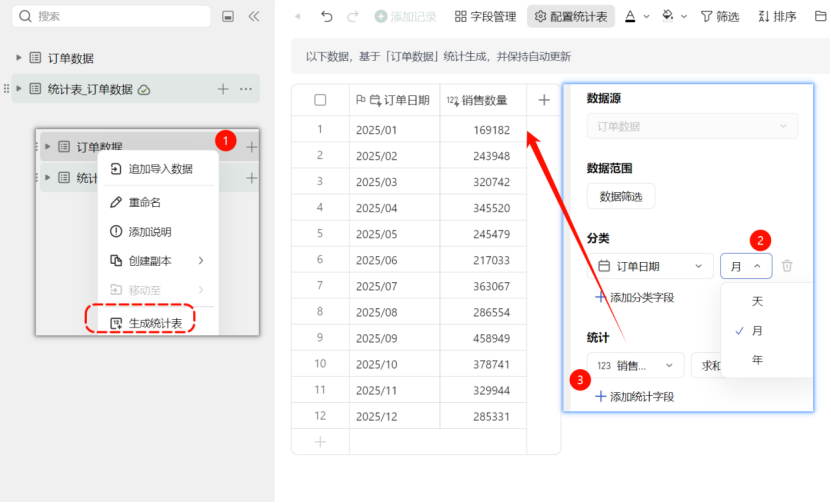
Task: Choose 重命名 from the context menu
Action: 158,202
